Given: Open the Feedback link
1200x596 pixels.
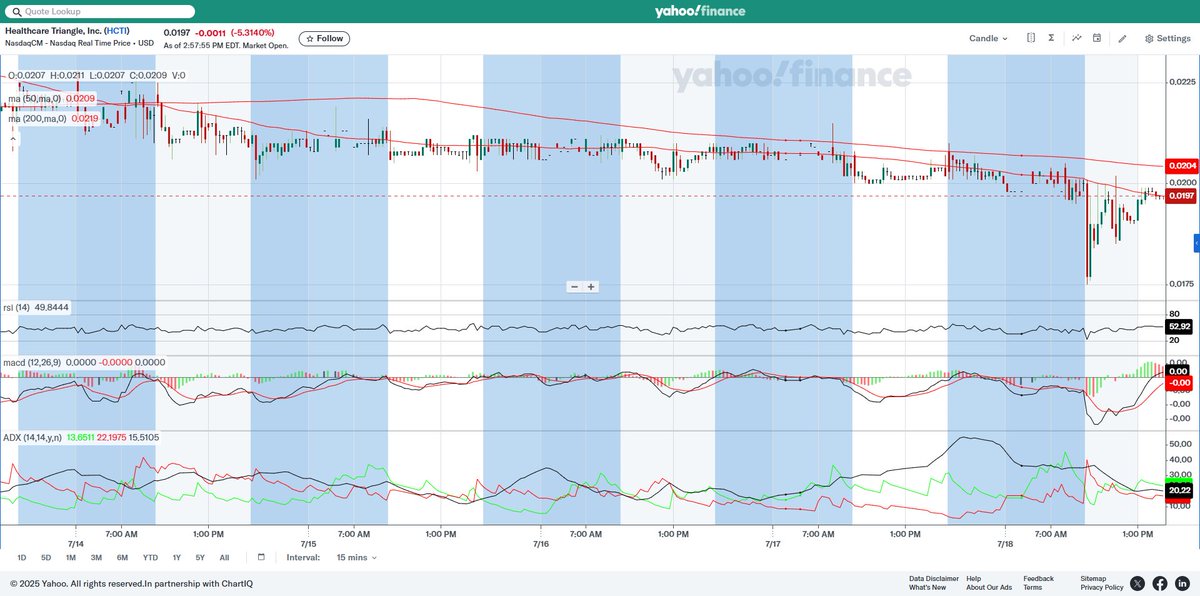Looking at the screenshot, I should [1038, 578].
